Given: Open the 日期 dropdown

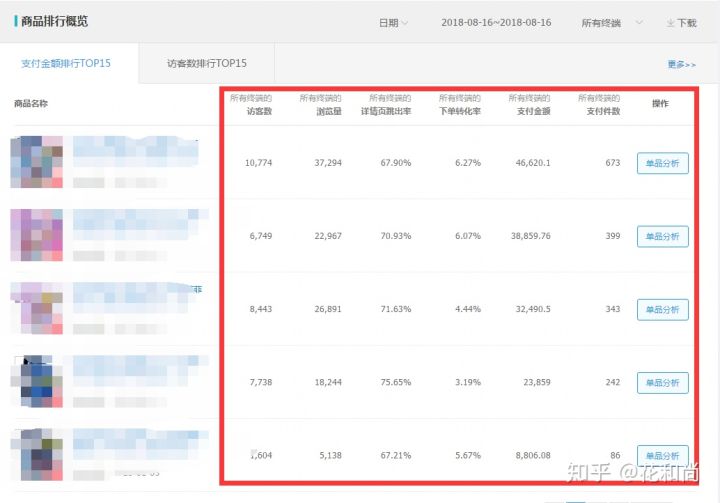Looking at the screenshot, I should (x=393, y=23).
